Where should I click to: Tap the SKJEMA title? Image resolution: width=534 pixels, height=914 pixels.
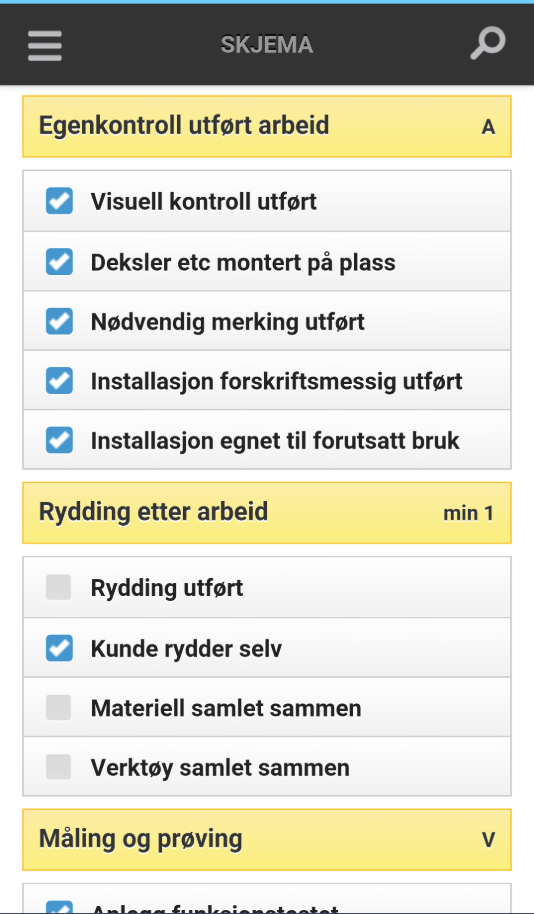267,45
